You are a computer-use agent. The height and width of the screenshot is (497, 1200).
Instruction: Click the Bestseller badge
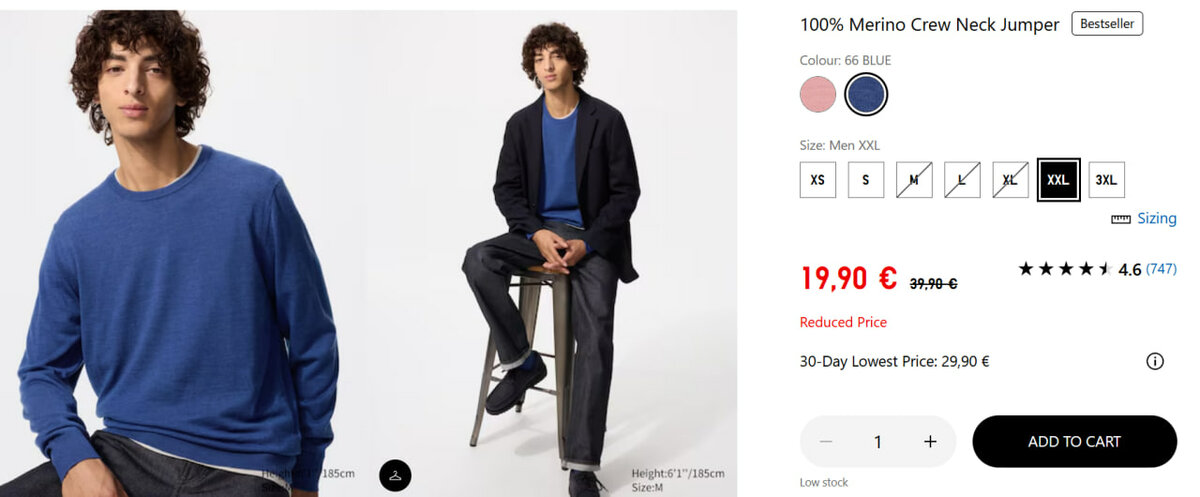1106,24
